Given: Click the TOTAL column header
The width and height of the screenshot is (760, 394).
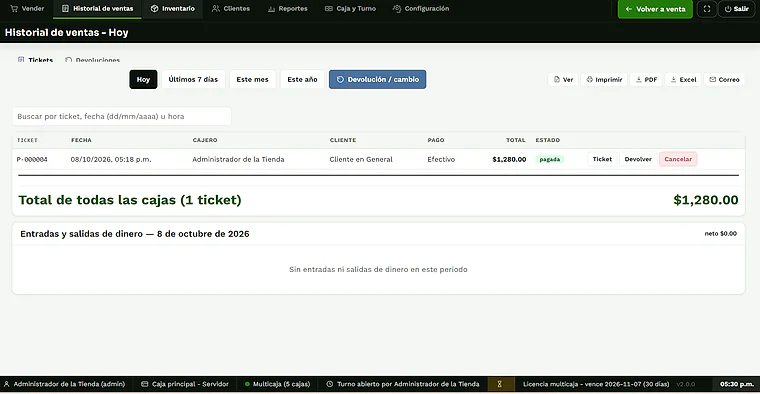Looking at the screenshot, I should [516, 140].
